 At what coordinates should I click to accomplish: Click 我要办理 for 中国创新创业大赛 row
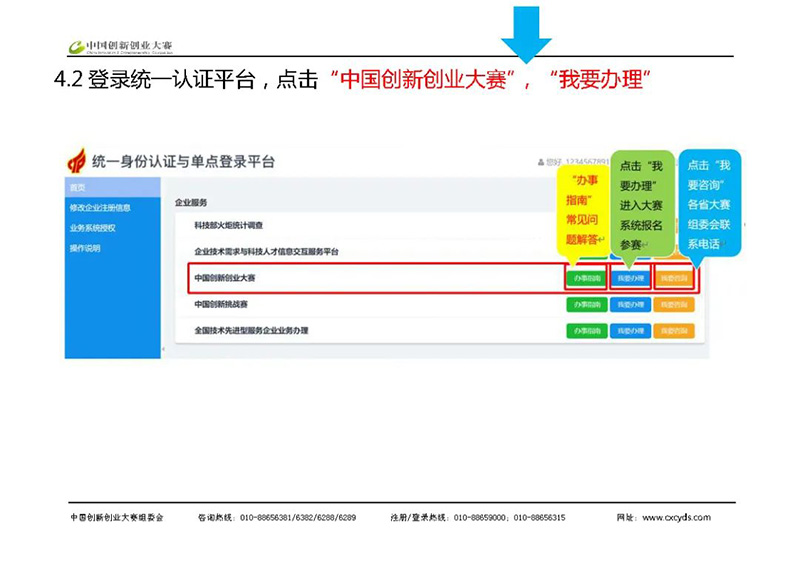pyautogui.click(x=631, y=278)
